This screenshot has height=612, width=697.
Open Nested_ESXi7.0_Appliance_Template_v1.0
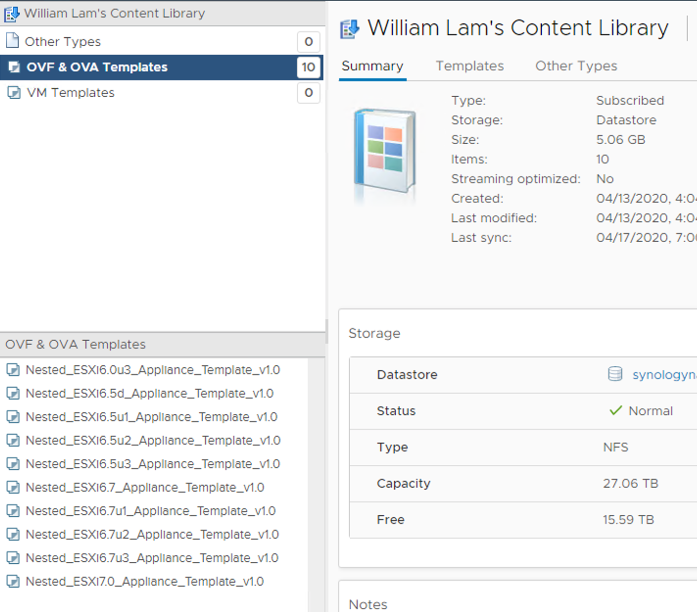145,581
